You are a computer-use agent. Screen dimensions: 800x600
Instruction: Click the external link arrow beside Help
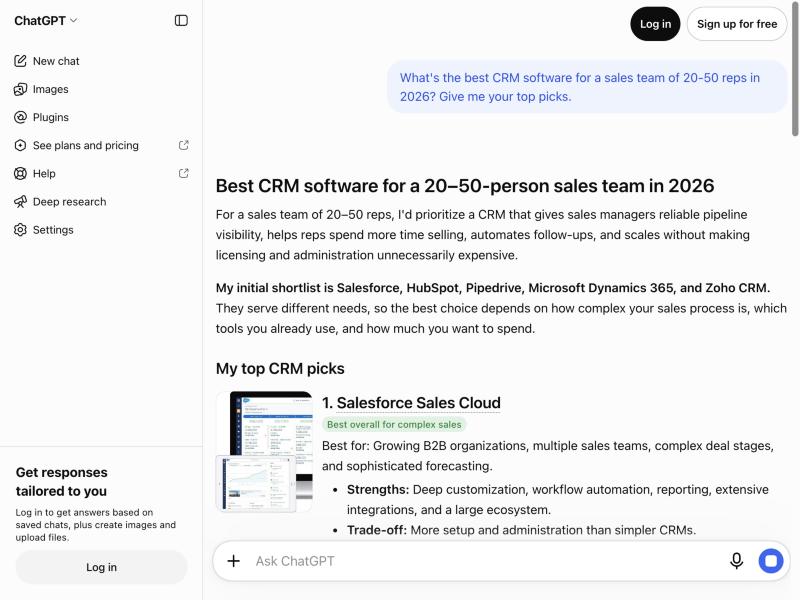[184, 173]
